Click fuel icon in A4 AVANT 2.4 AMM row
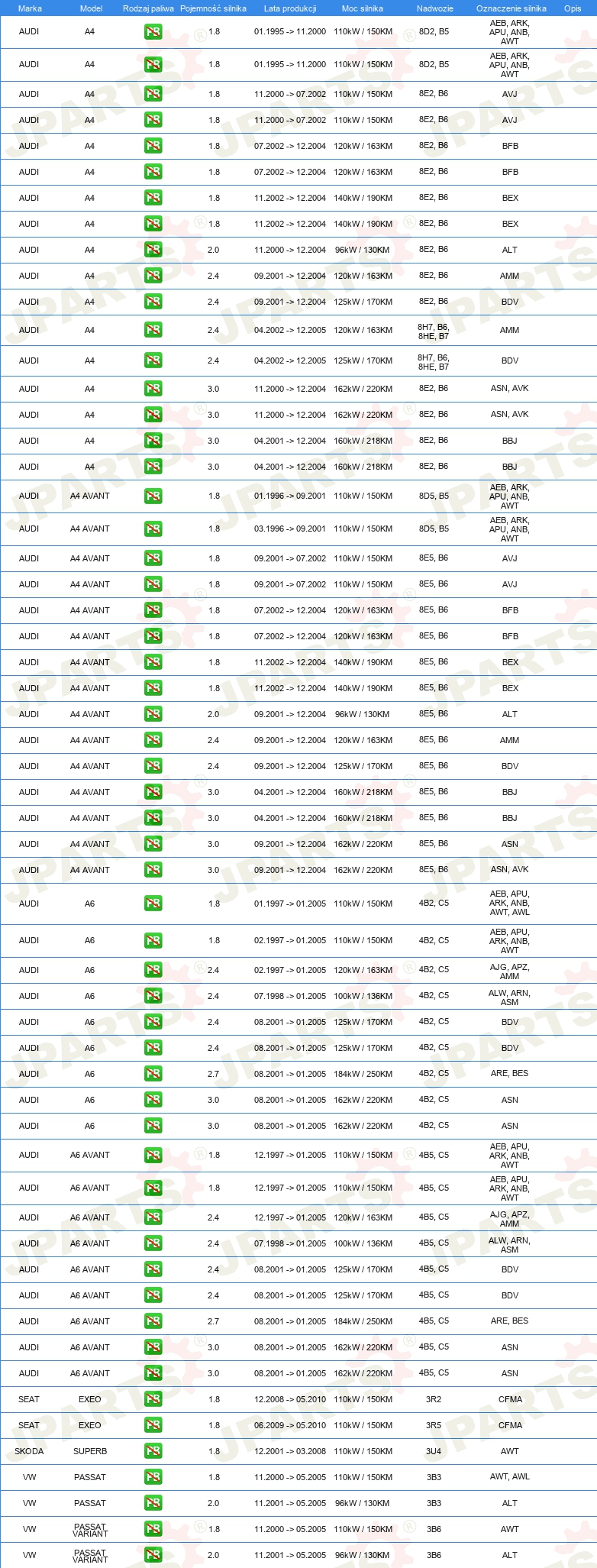Image resolution: width=597 pixels, height=1568 pixels. point(153,740)
